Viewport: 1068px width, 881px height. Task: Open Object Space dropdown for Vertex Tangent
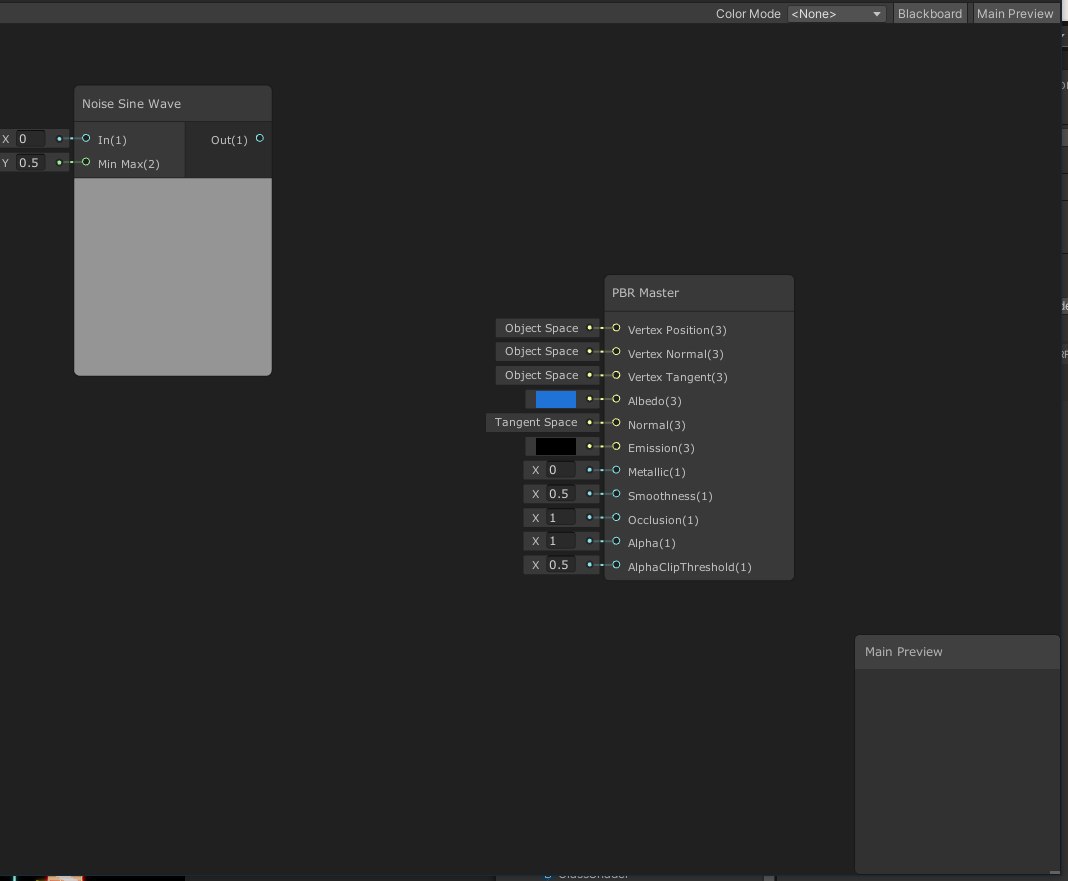click(541, 375)
